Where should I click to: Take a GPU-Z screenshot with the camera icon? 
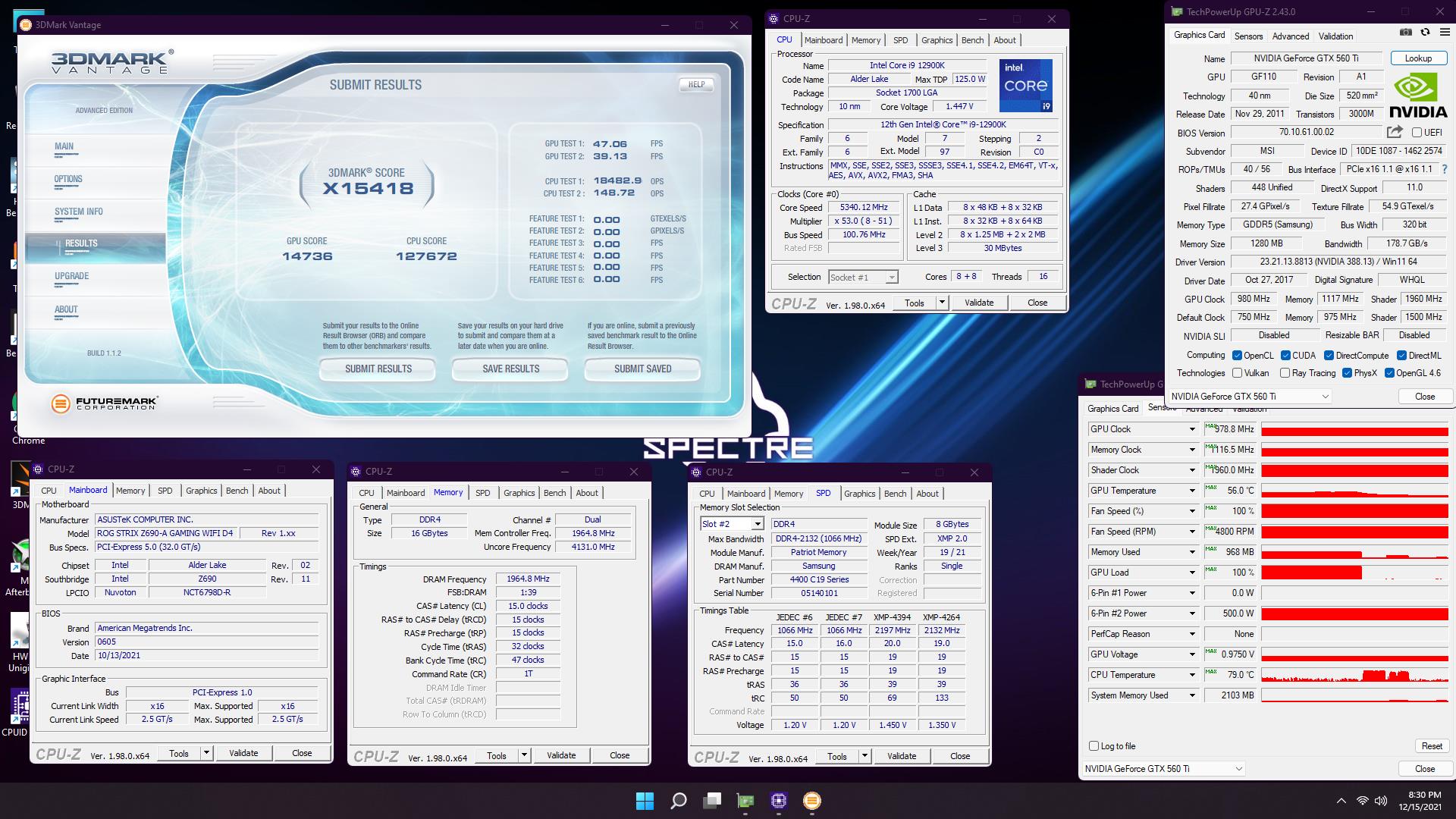[1405, 33]
